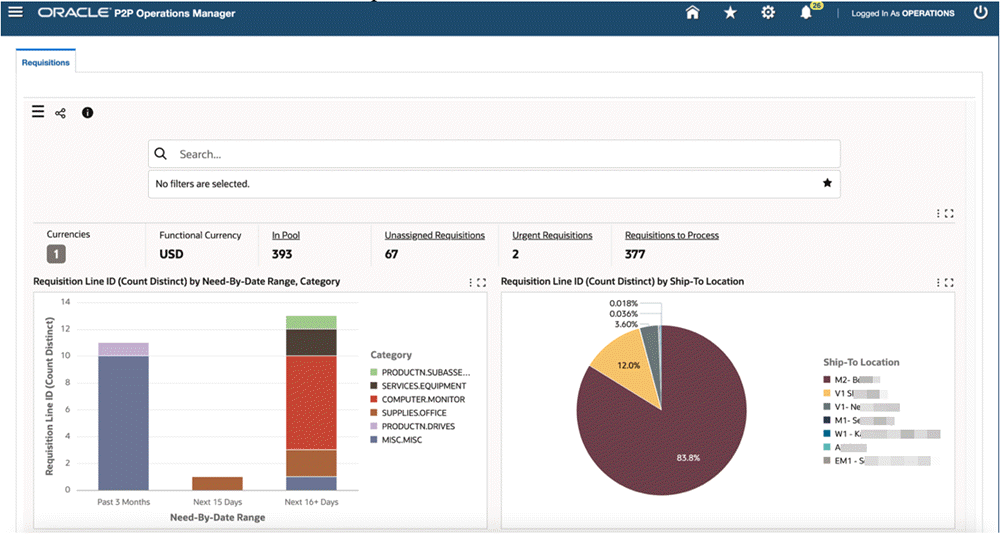
Task: Maximize the Need-By-Date Range chart
Action: [482, 282]
